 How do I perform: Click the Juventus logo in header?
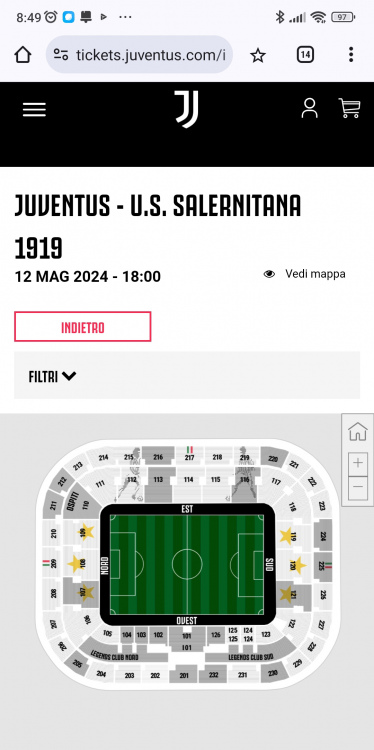coord(187,109)
